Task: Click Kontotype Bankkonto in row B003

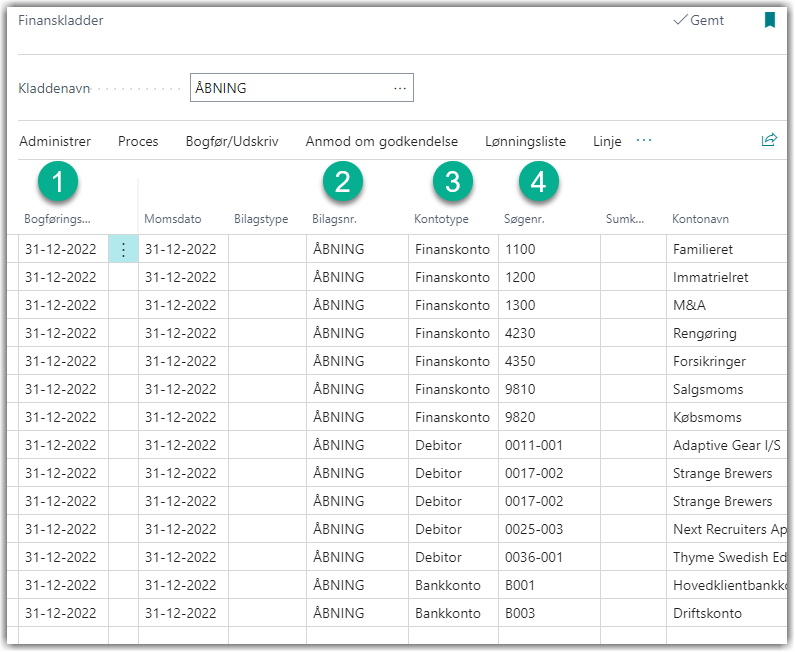Action: [x=453, y=612]
